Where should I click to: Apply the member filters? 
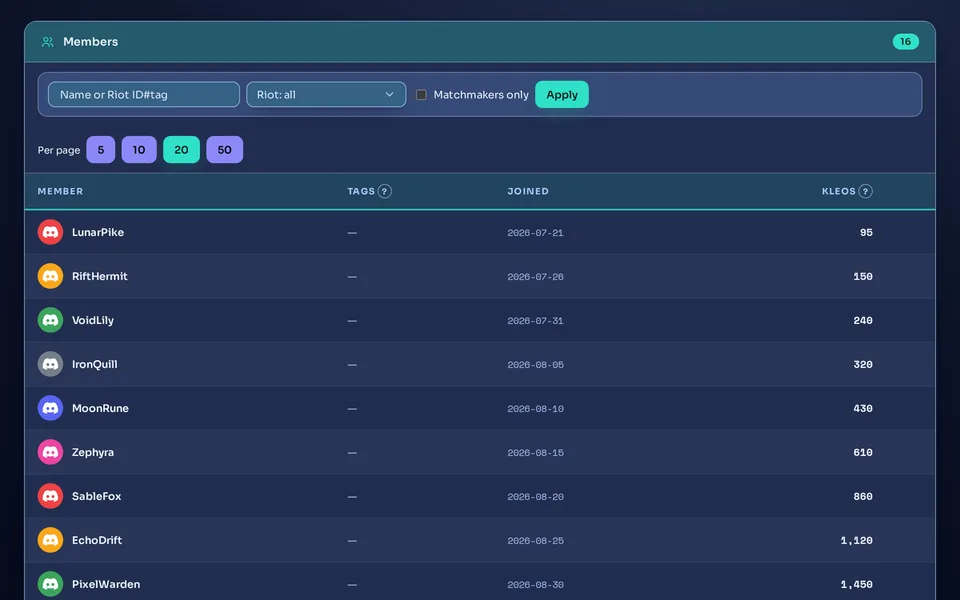tap(562, 94)
